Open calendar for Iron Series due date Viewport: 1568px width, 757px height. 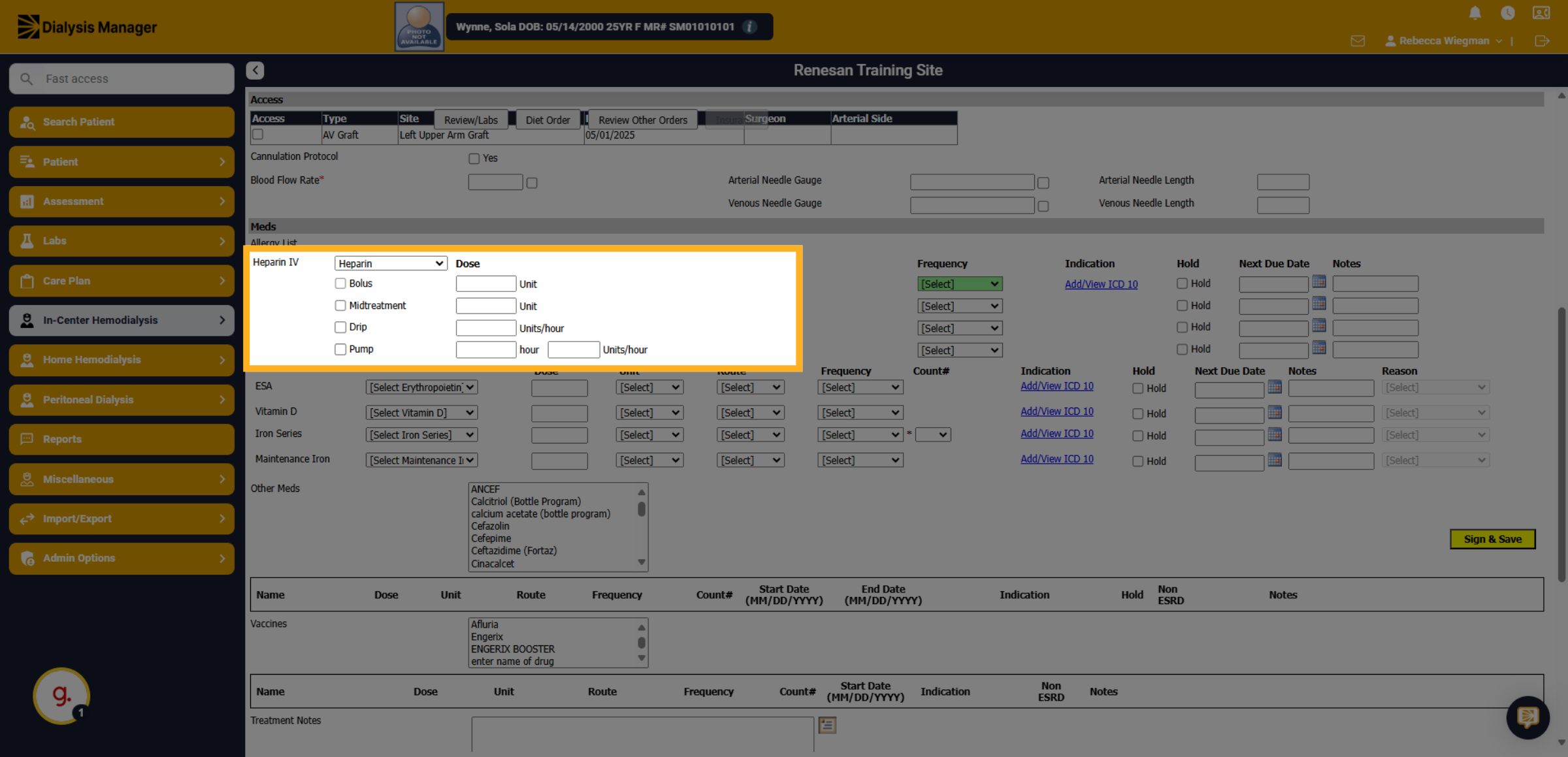coord(1275,434)
